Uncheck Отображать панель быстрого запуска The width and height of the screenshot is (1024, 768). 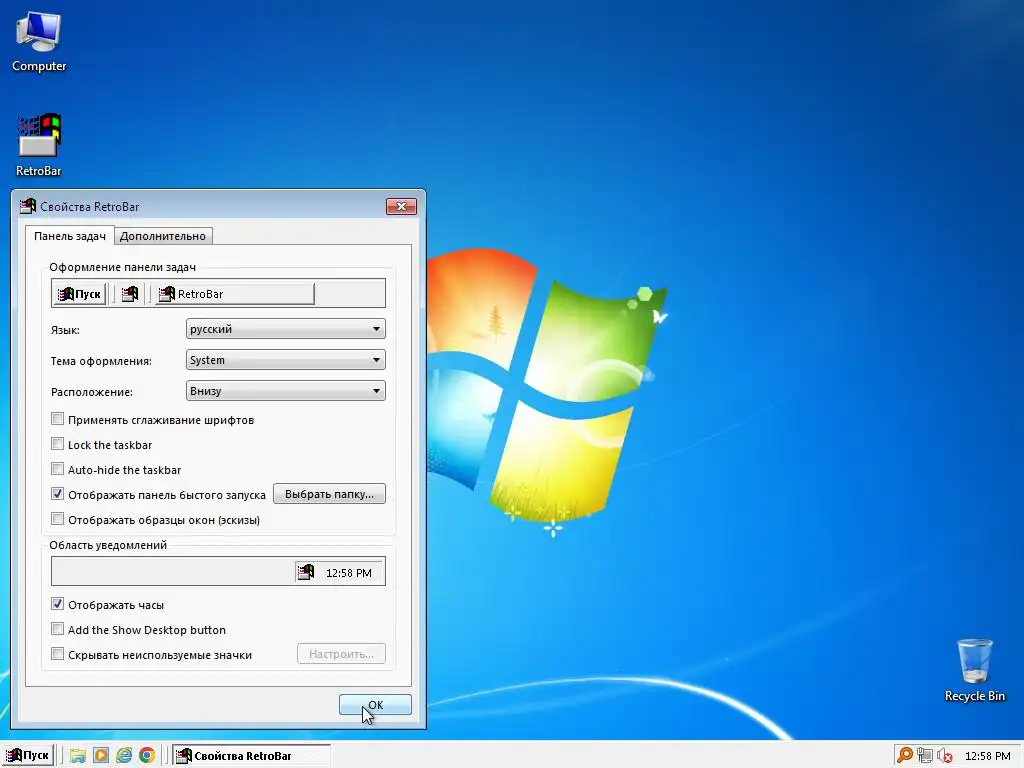(57, 494)
